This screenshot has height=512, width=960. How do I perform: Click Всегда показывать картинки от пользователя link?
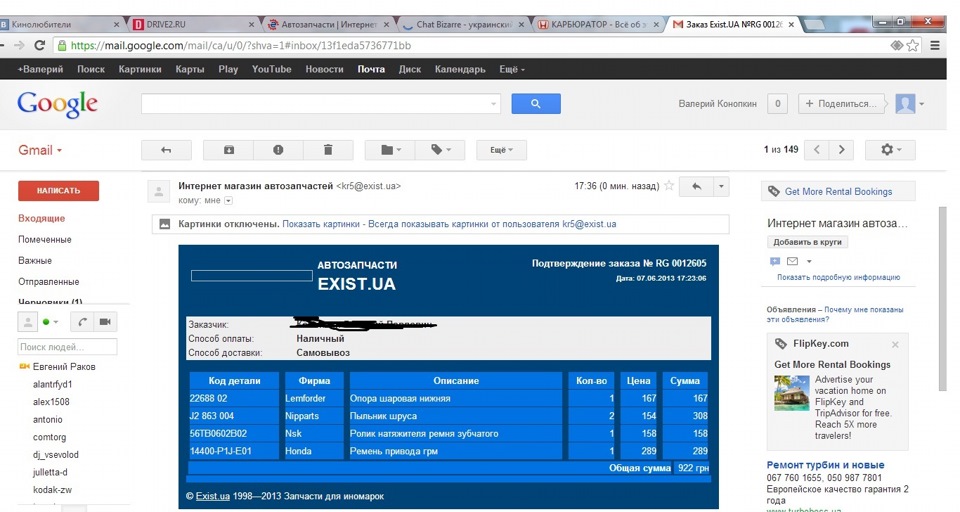(x=492, y=224)
